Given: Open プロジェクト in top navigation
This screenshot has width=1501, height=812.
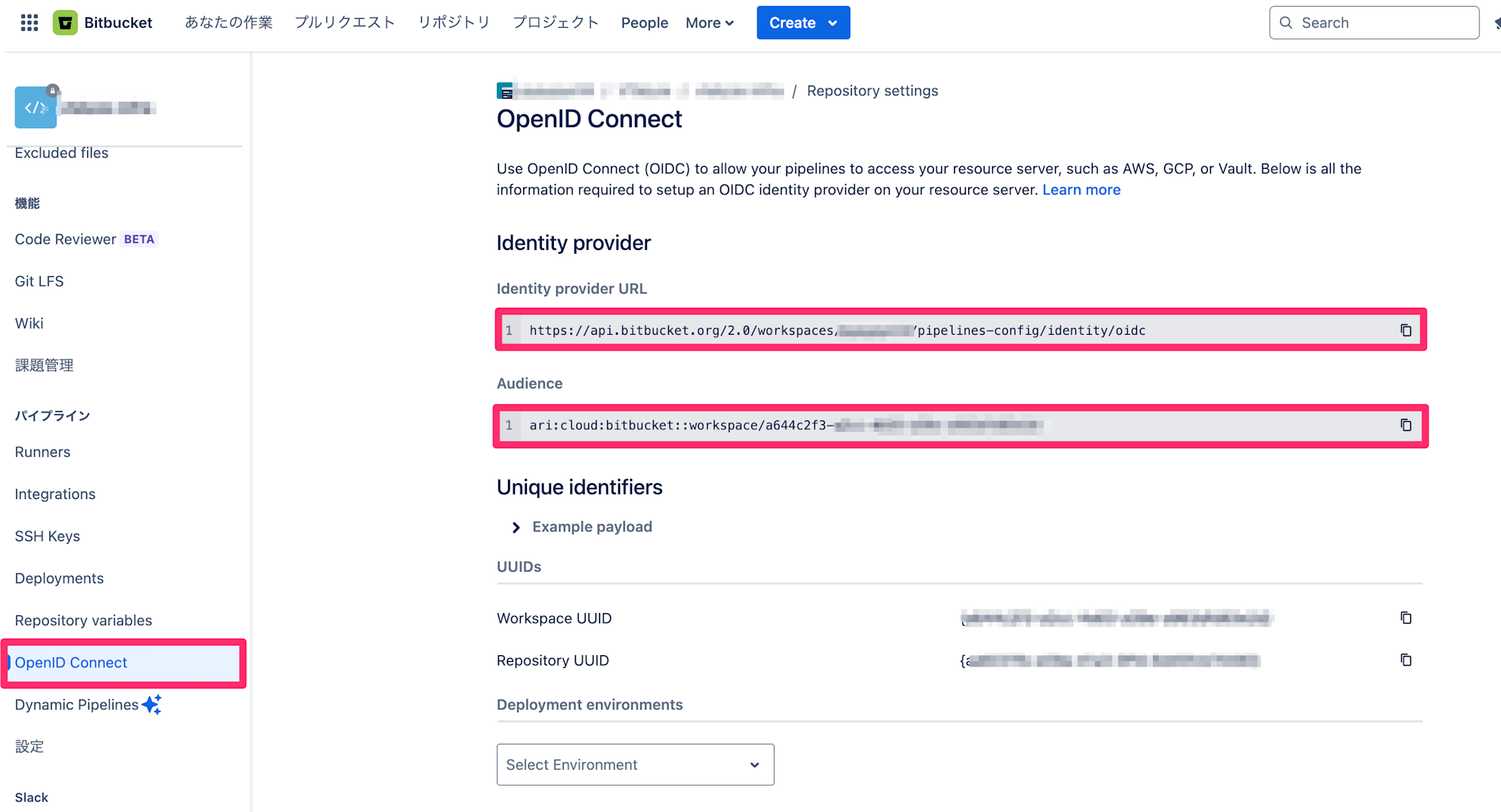Looking at the screenshot, I should 556,23.
